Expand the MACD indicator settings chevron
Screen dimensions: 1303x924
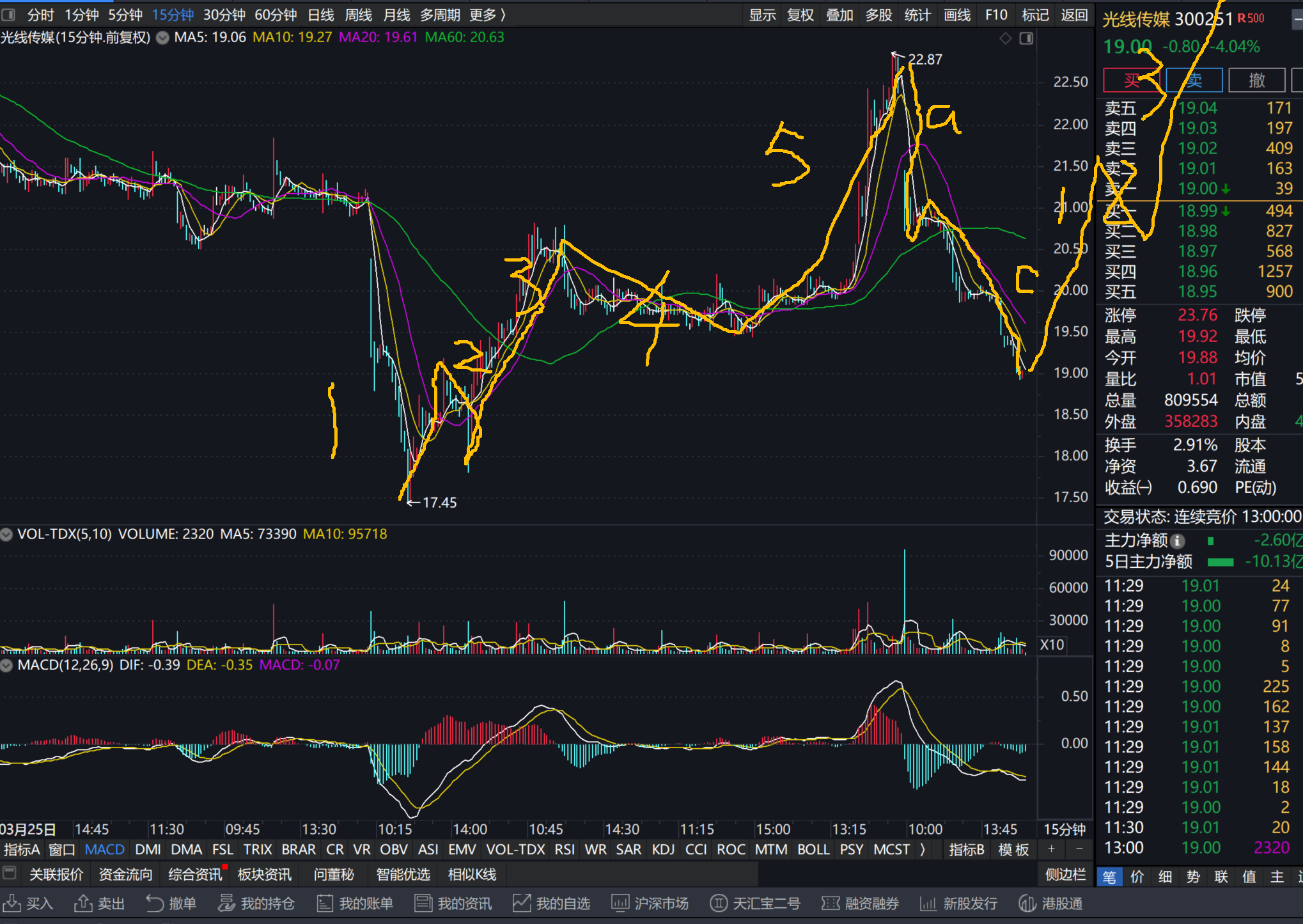point(6,665)
